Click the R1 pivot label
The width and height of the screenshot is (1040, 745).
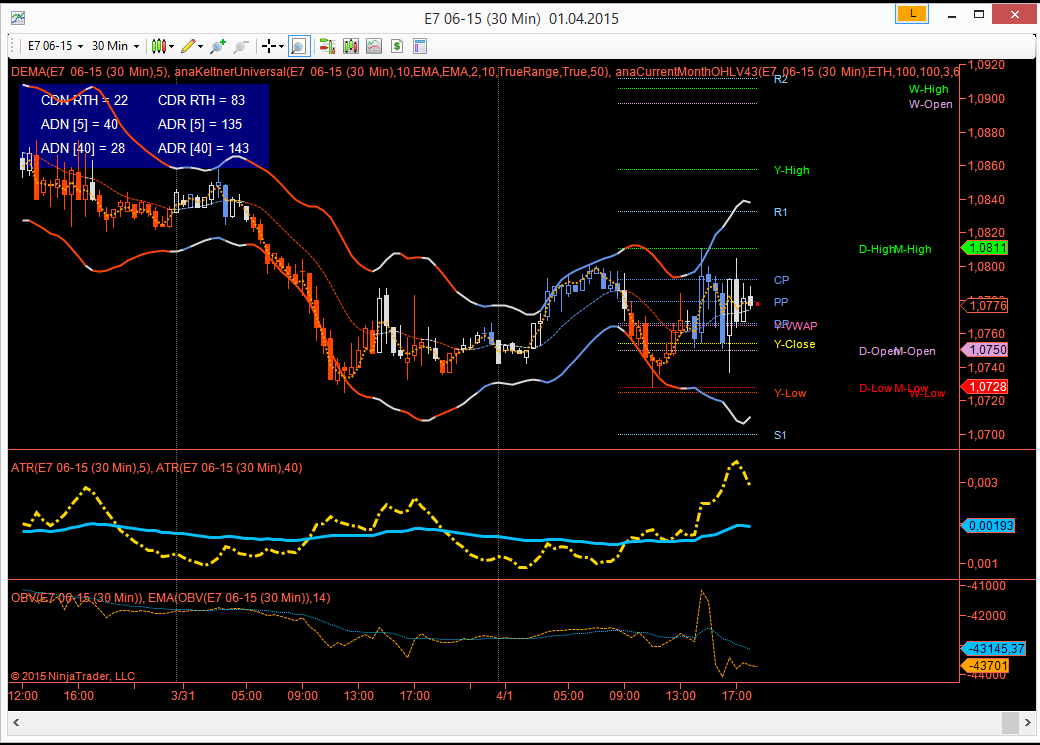coord(781,212)
